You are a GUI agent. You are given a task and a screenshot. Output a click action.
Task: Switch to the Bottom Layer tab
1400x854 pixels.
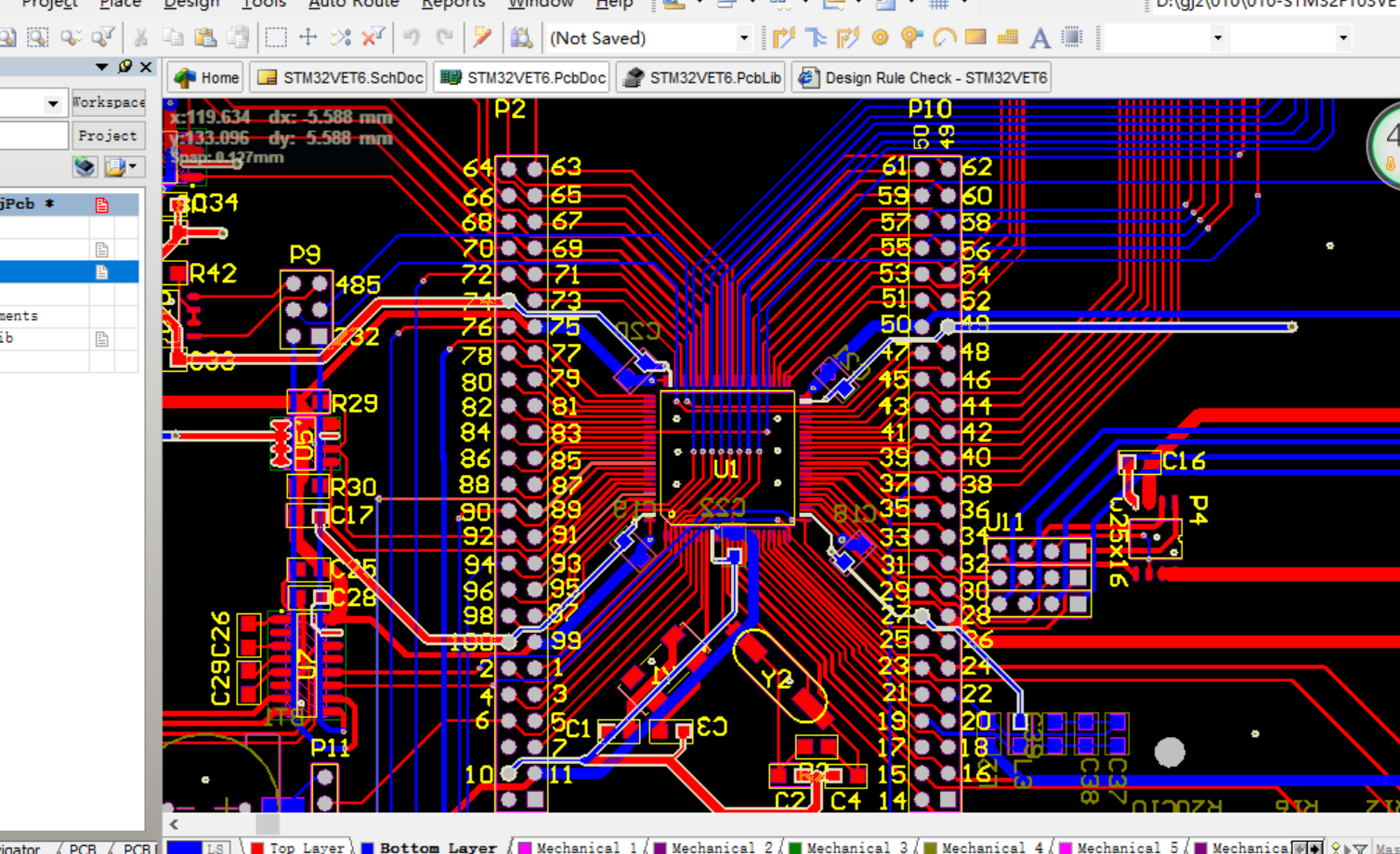coord(429,847)
